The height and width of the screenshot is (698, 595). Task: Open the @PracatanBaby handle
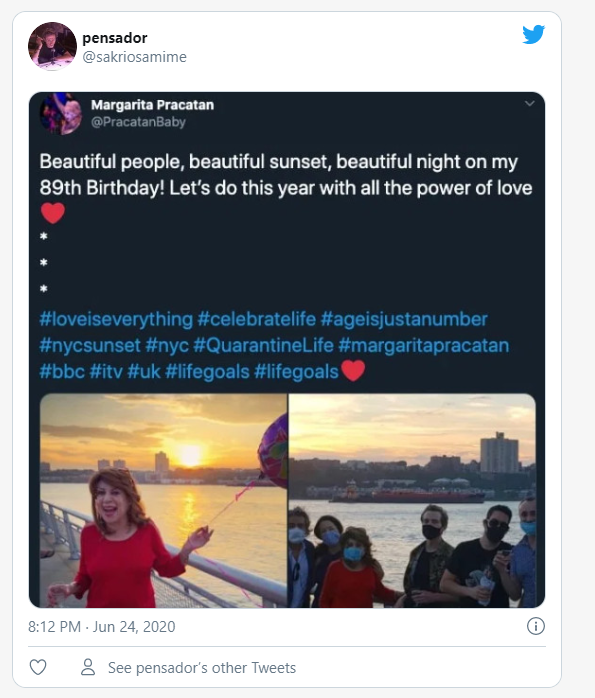pos(138,122)
